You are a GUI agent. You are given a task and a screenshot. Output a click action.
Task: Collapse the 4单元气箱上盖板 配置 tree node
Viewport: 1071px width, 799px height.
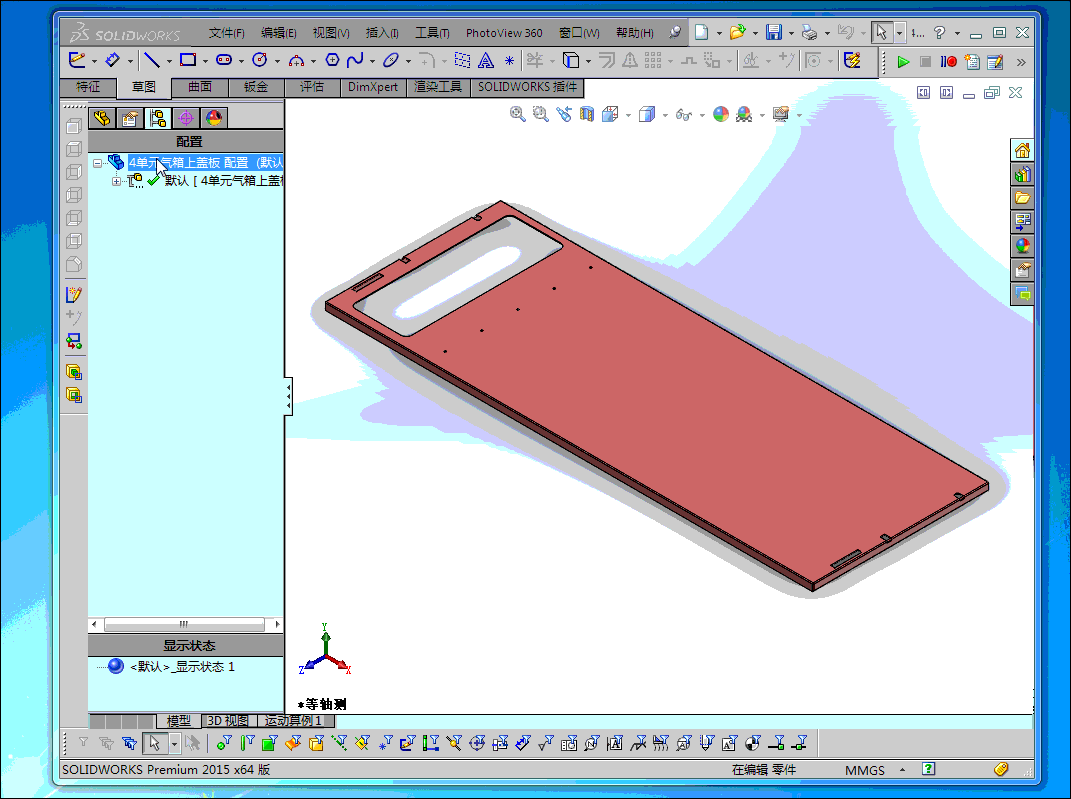click(98, 163)
